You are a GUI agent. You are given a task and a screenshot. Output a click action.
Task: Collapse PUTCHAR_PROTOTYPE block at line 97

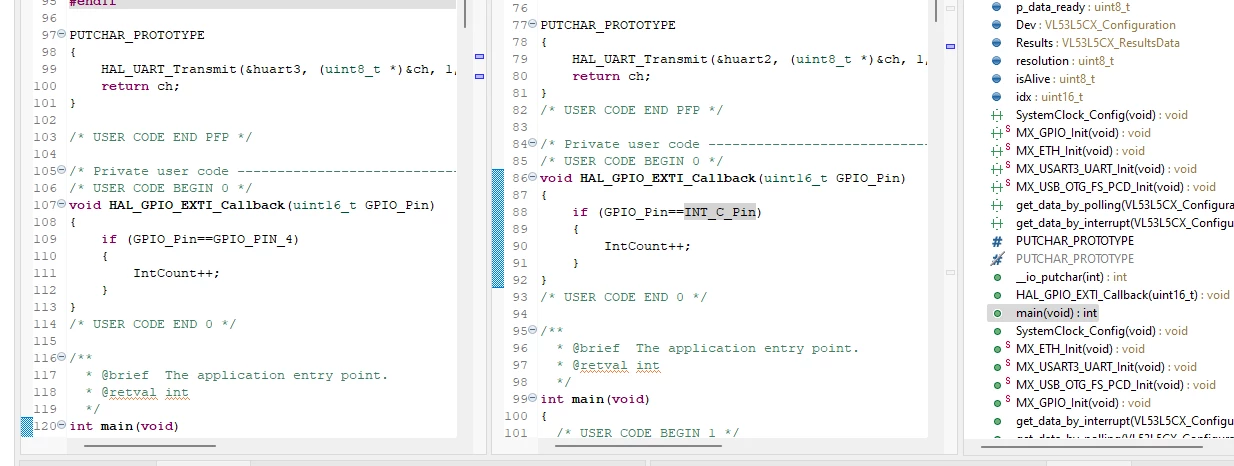[62, 35]
